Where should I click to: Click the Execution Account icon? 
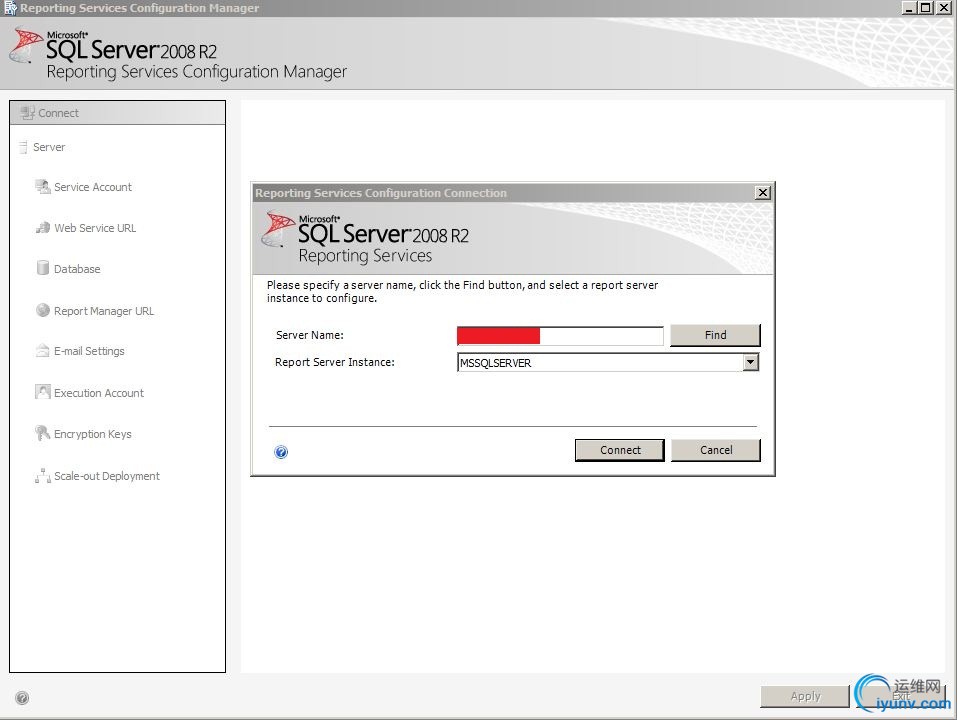click(43, 392)
